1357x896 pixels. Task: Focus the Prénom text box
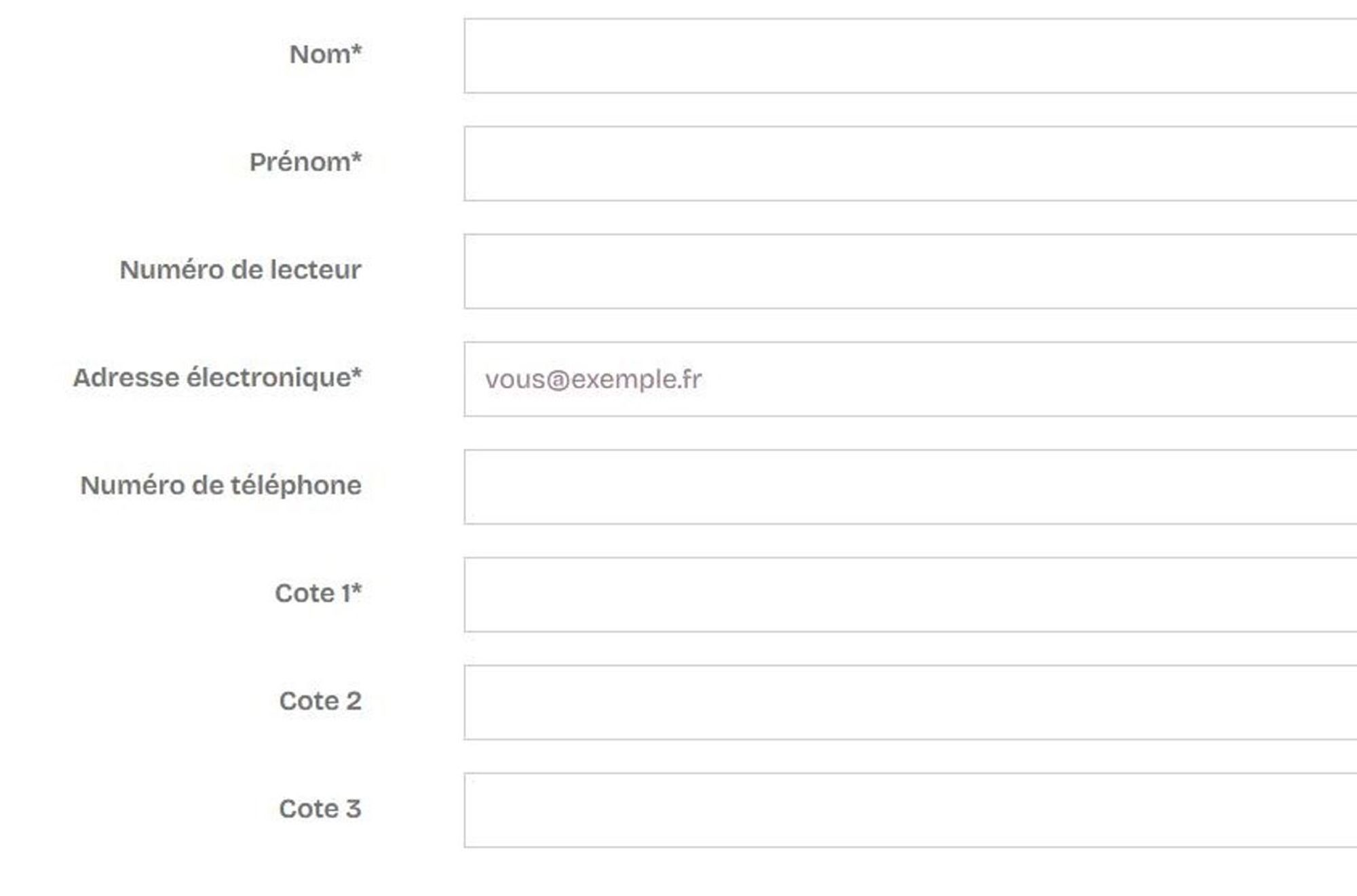(909, 163)
